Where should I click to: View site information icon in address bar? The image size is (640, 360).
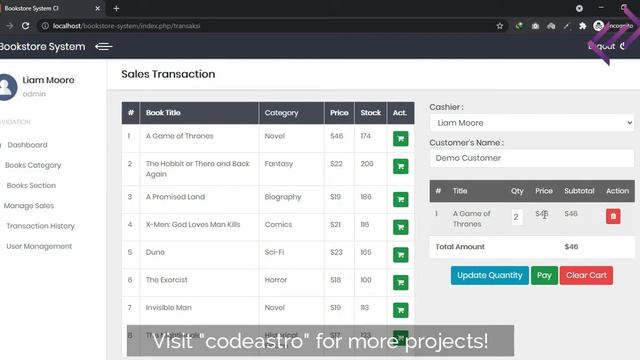(x=45, y=26)
